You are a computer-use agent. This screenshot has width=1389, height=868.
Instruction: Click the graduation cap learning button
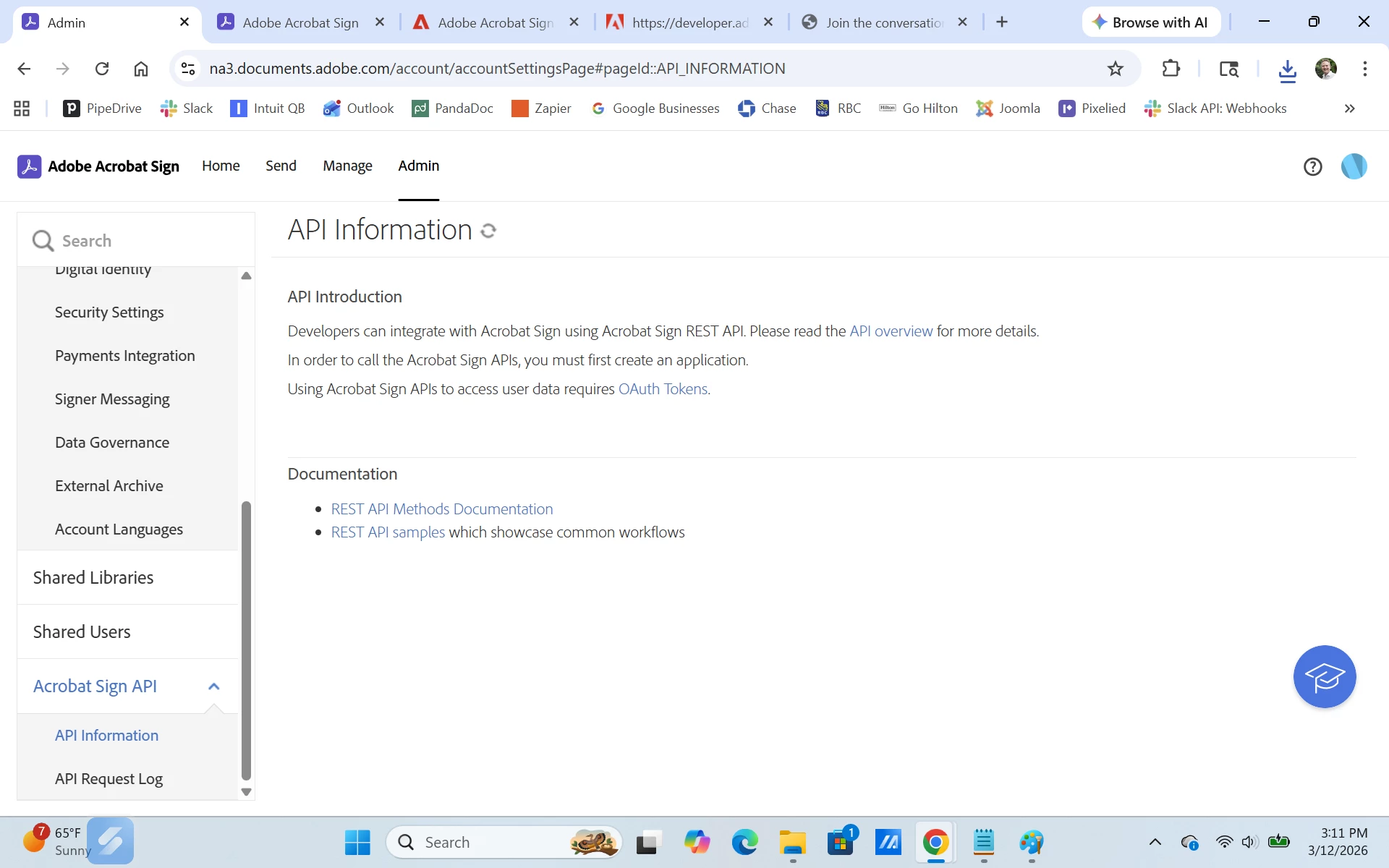click(1324, 677)
